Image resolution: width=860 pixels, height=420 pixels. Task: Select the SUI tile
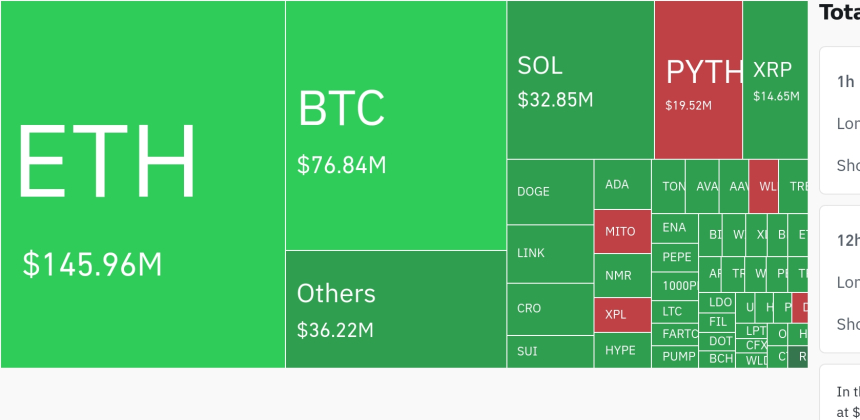[x=549, y=351]
